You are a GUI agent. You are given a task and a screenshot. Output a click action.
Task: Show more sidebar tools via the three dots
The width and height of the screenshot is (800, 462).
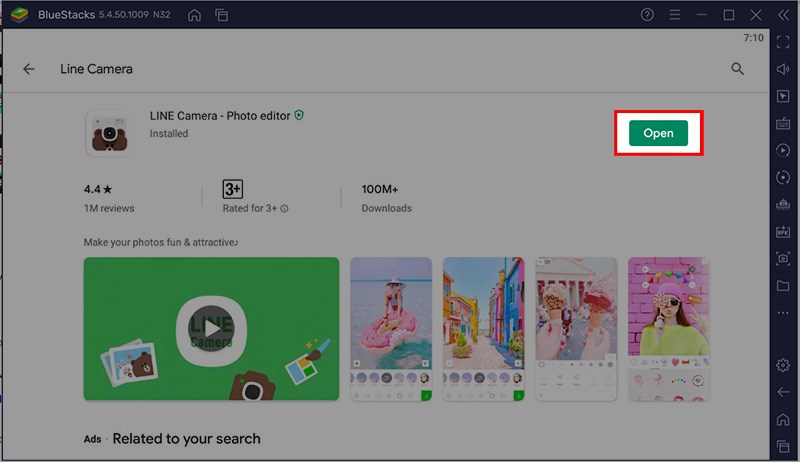(x=783, y=313)
